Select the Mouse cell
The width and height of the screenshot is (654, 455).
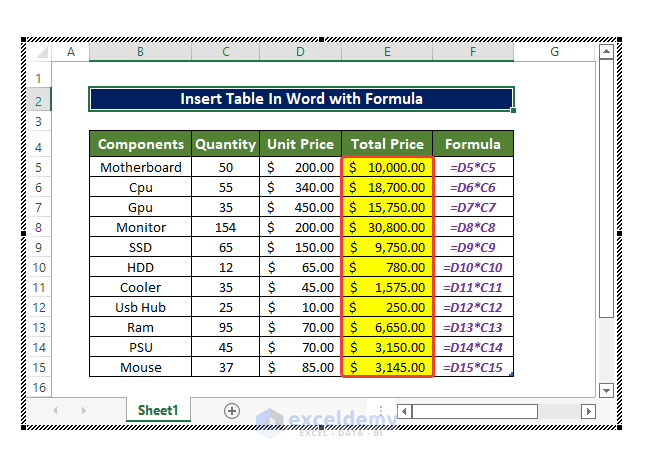(141, 367)
